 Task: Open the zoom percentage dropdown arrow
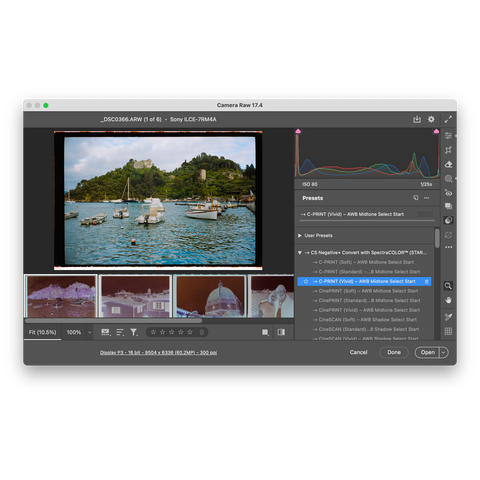[x=89, y=332]
